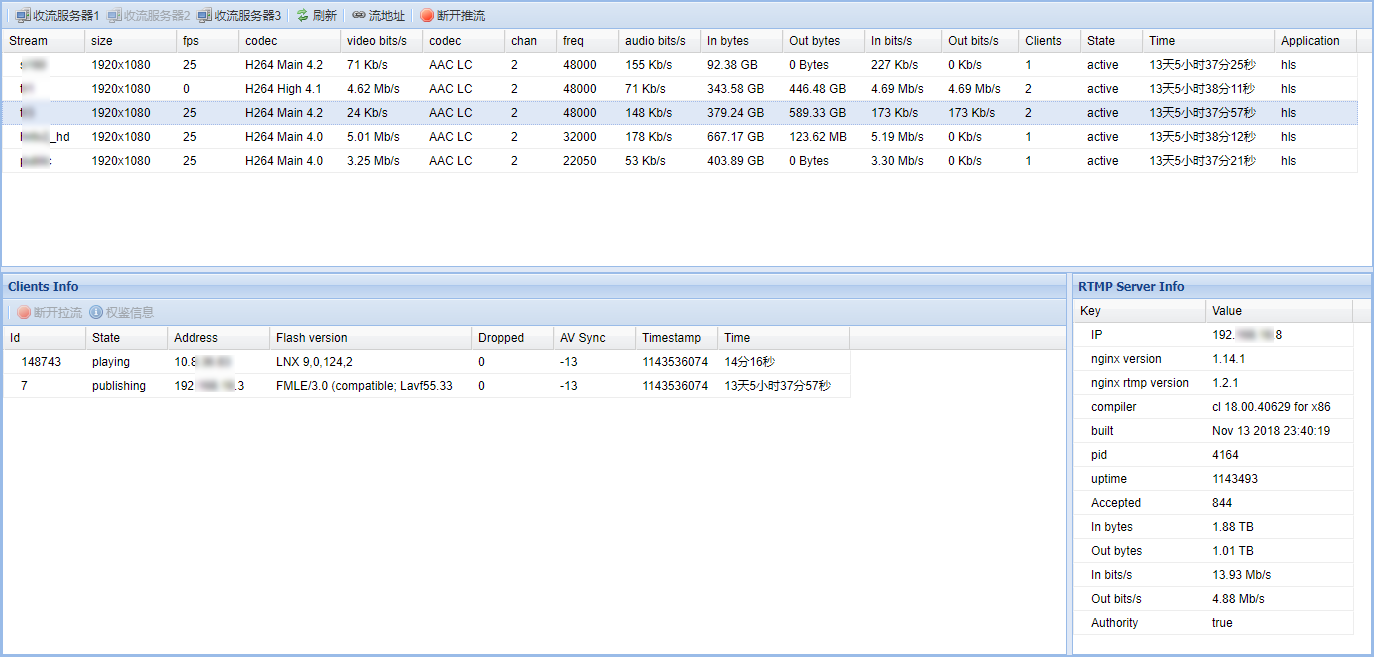The height and width of the screenshot is (657, 1374).
Task: Open 权鉴信息 info icon
Action: coord(96,313)
